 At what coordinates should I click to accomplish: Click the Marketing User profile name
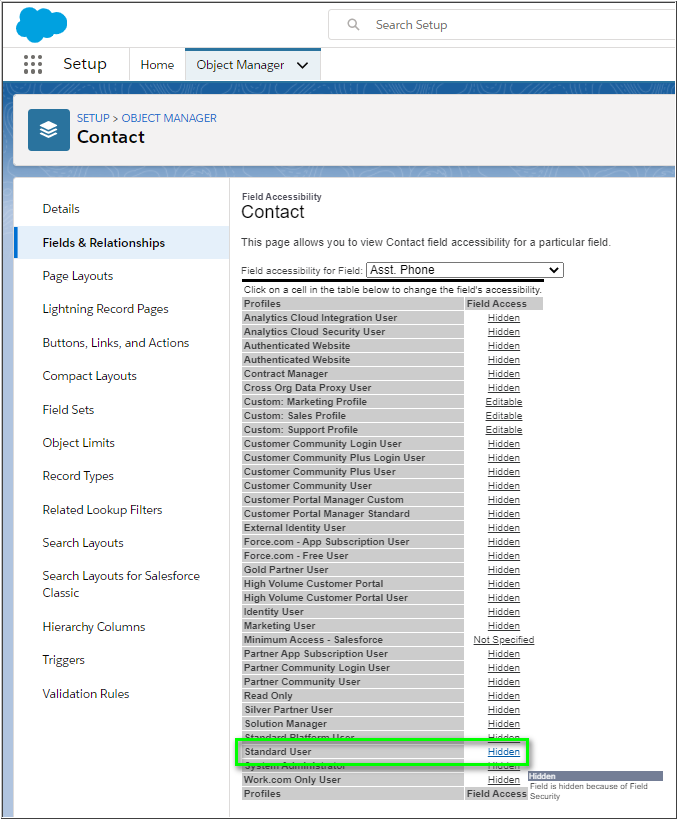279,626
